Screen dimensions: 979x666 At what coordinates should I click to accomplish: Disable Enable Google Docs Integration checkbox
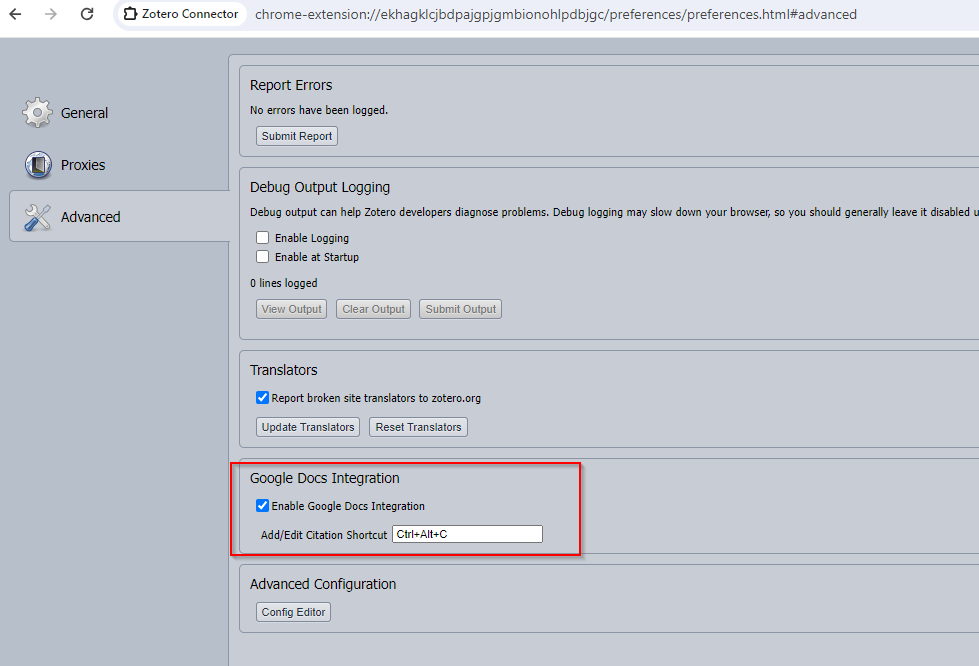point(262,506)
